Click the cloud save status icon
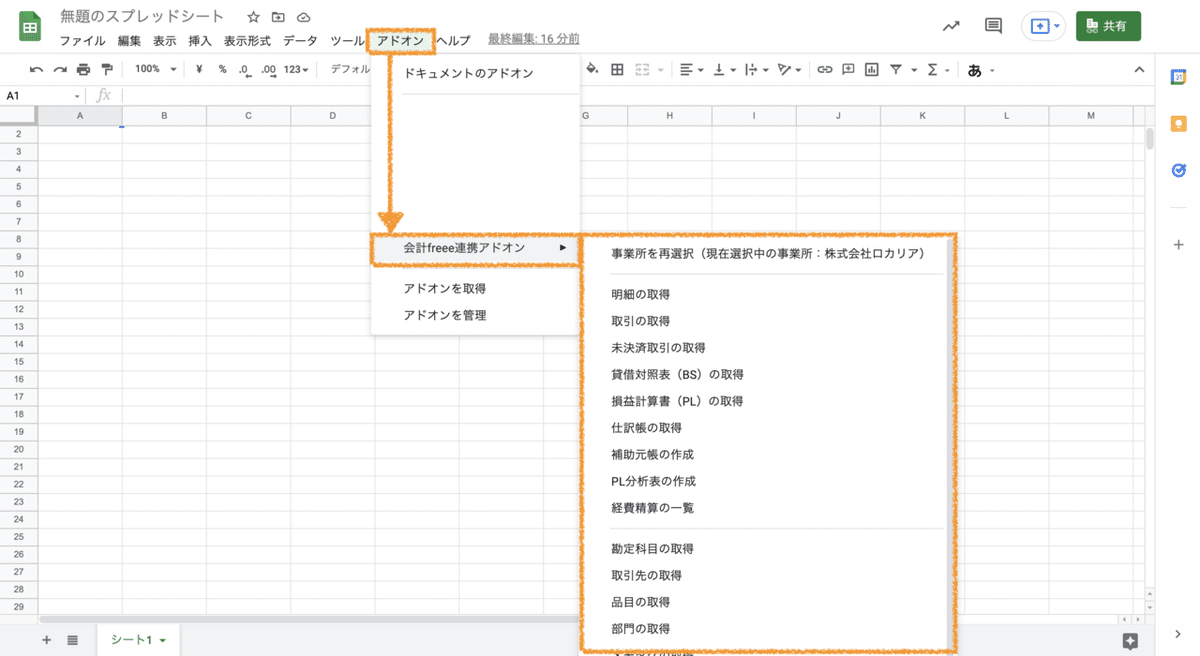The height and width of the screenshot is (656, 1200). (x=303, y=18)
